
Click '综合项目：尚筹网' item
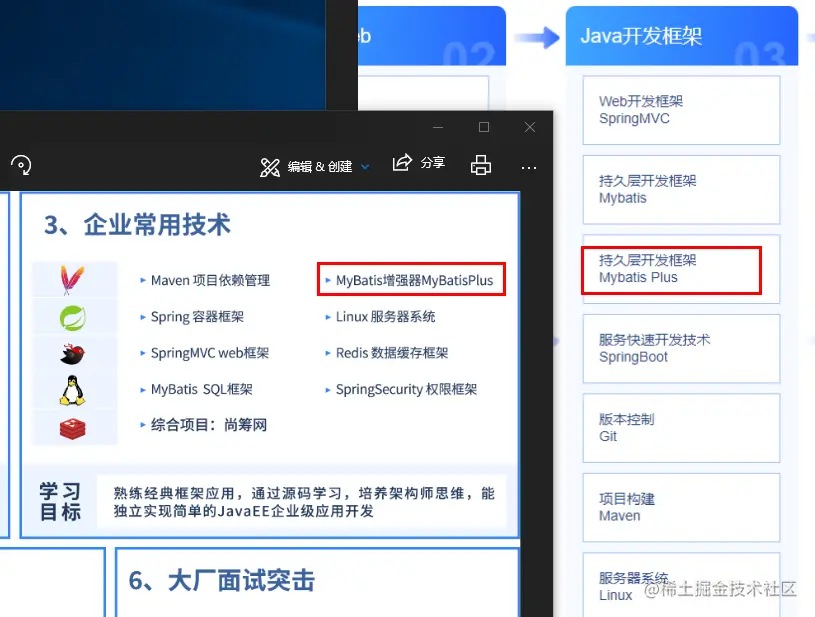pyautogui.click(x=209, y=425)
